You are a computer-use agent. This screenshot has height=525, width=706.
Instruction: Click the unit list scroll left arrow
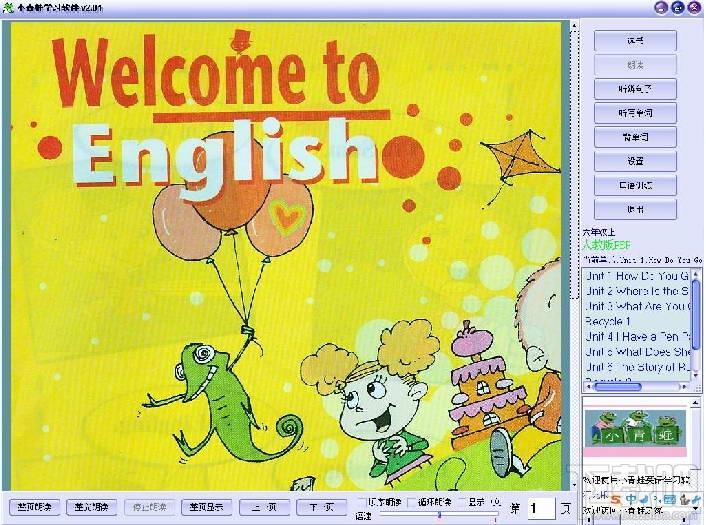[587, 386]
